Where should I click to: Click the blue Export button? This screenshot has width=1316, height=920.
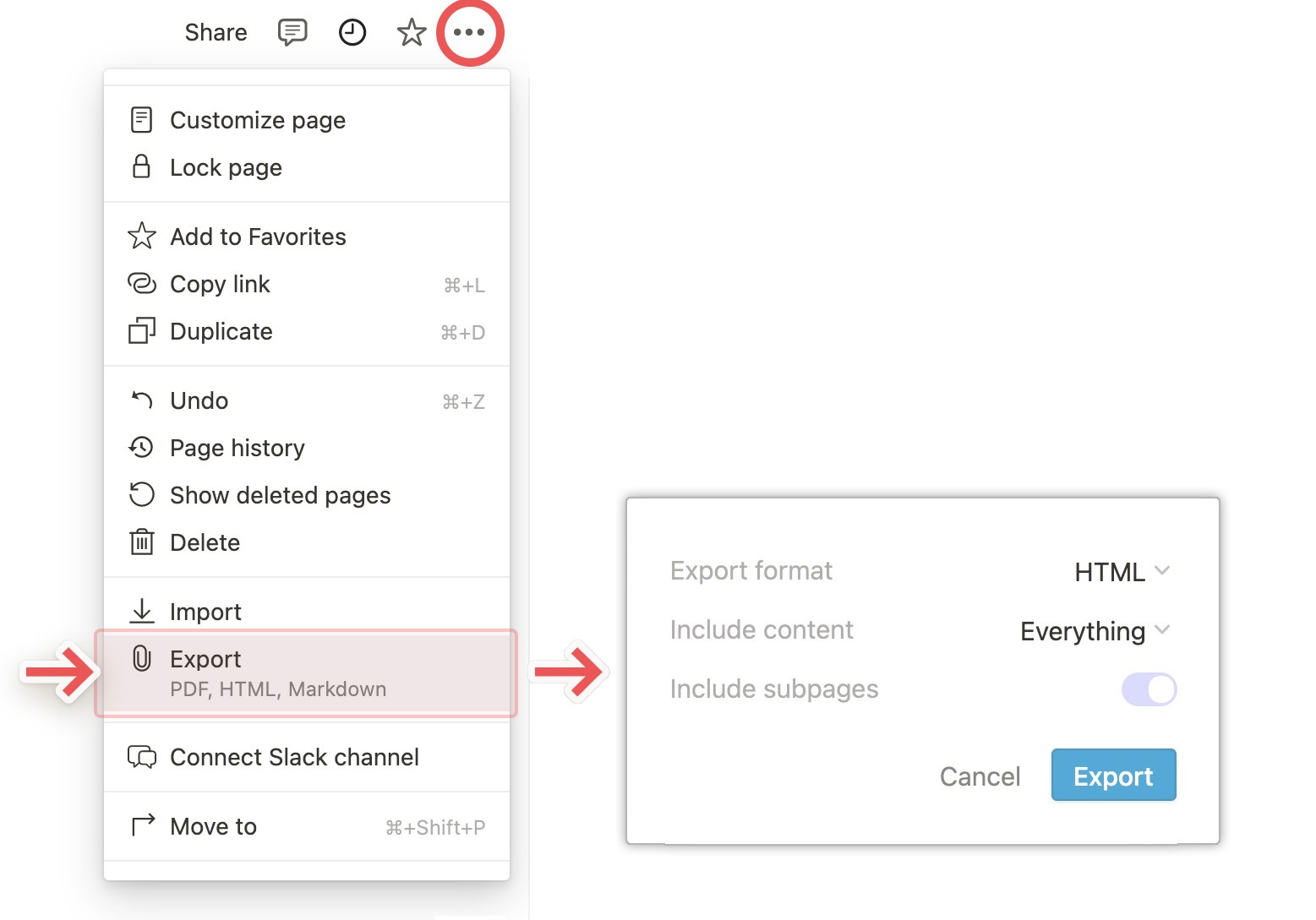(1113, 776)
